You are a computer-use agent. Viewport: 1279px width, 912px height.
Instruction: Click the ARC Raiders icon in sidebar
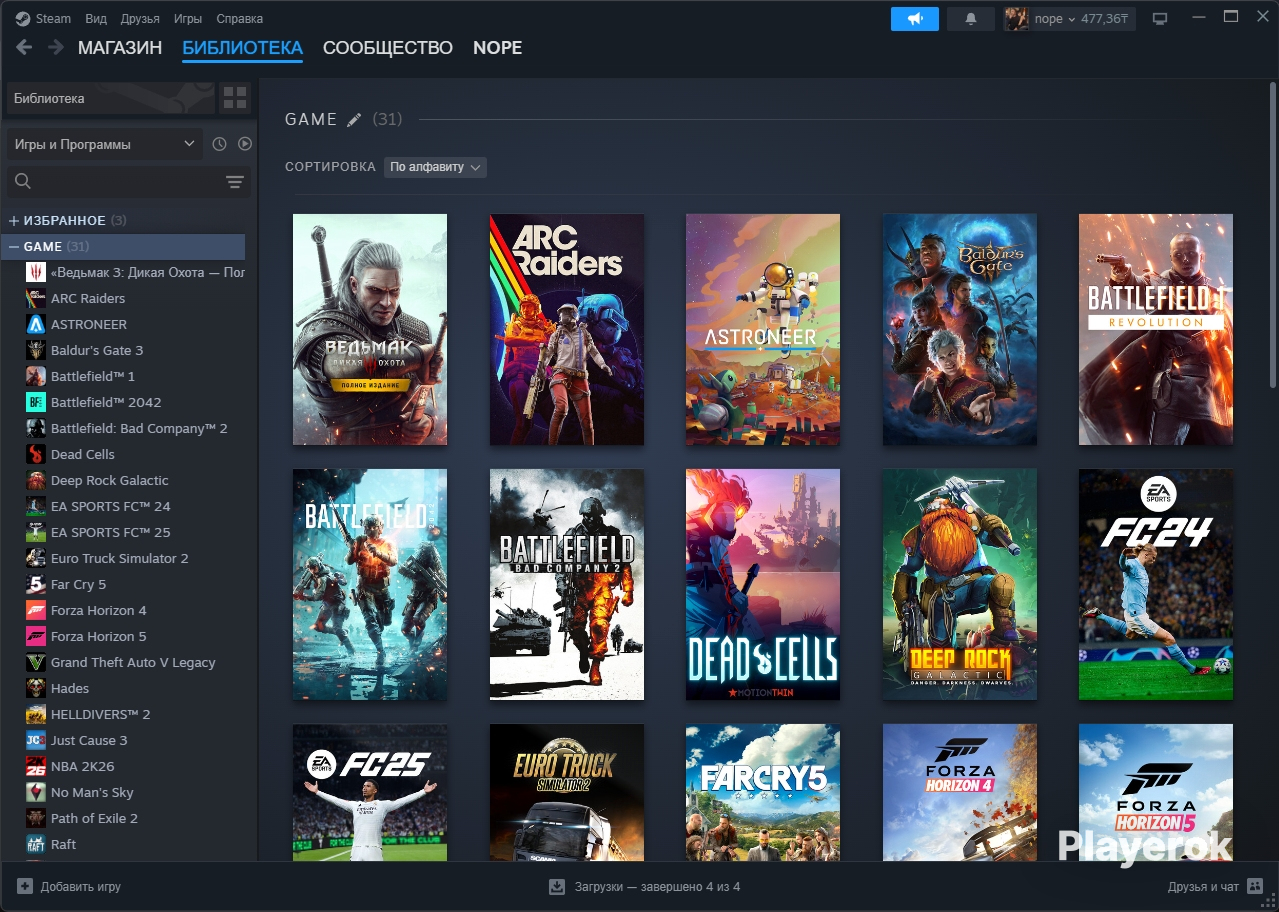[35, 298]
